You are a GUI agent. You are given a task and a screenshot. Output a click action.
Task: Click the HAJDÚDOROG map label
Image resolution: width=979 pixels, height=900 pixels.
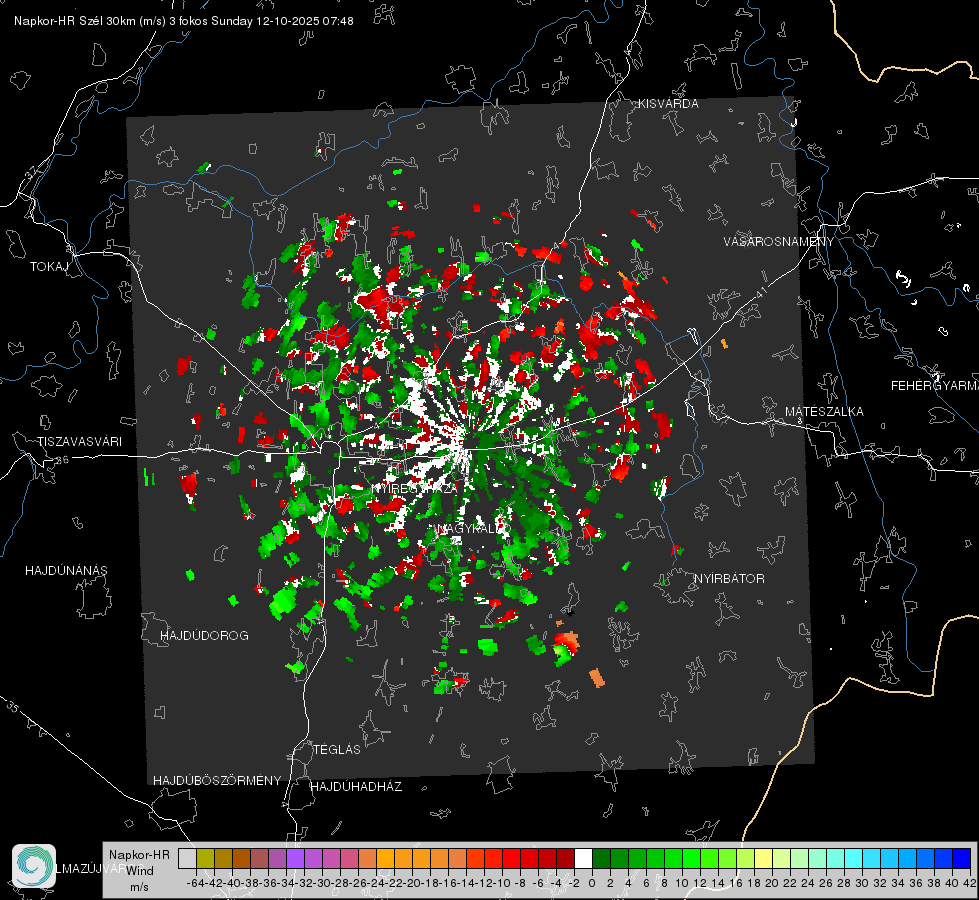204,635
